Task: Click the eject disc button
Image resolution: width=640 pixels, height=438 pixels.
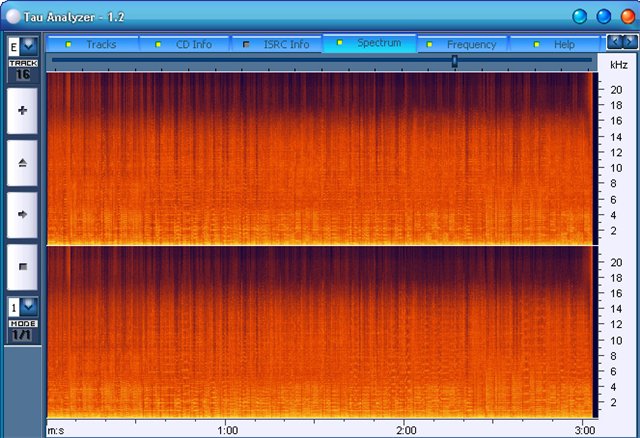Action: pyautogui.click(x=22, y=162)
